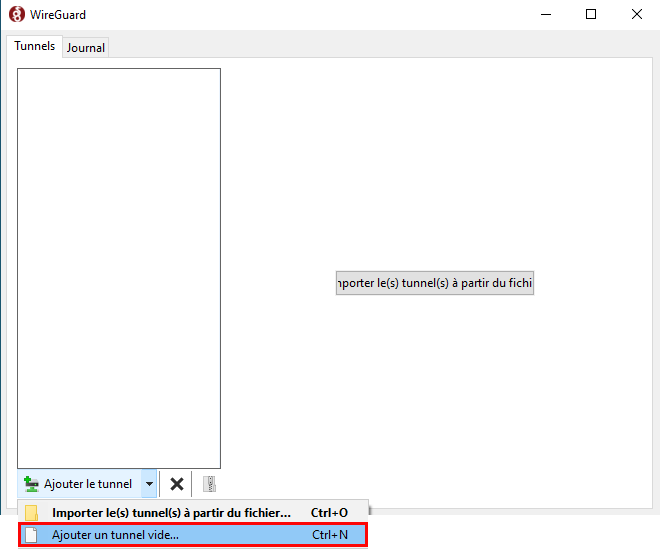This screenshot has height=549, width=660.
Task: Expand the Ajouter le tunnel dropdown arrow
Action: (149, 484)
